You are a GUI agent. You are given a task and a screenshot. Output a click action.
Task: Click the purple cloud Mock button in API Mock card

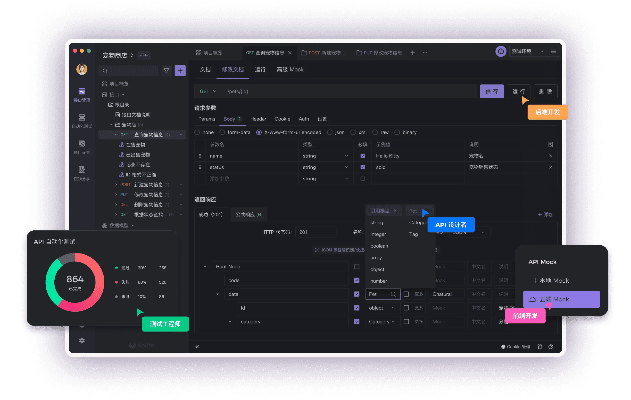click(x=561, y=299)
